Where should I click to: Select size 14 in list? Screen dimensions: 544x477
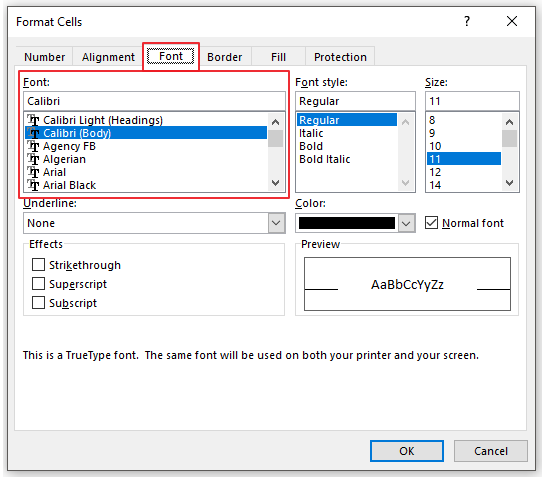[464, 185]
